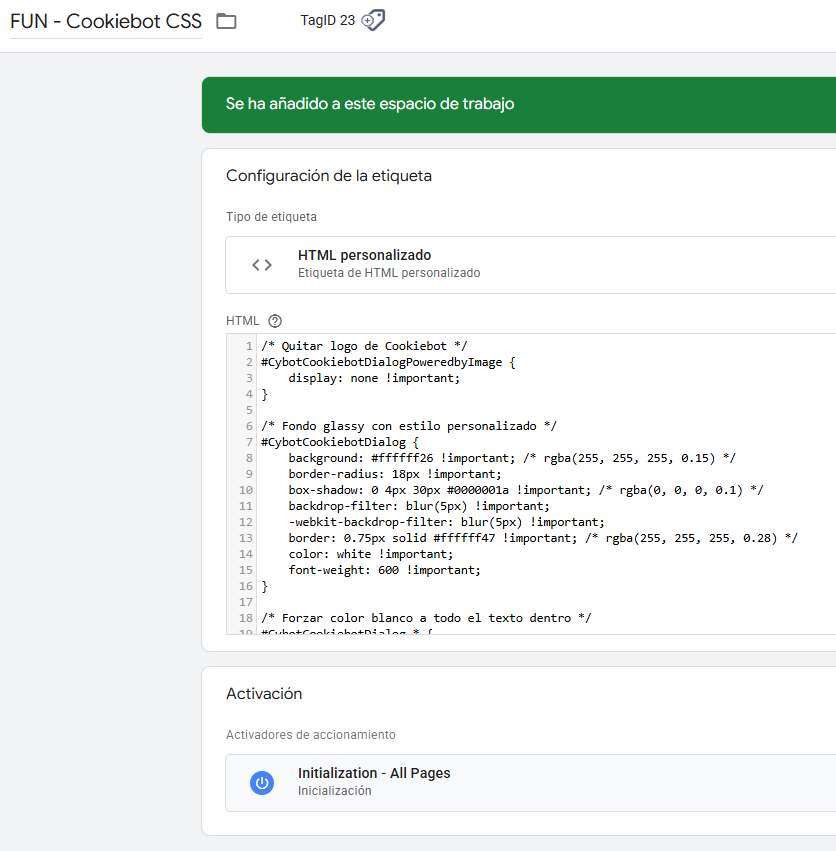Image resolution: width=836 pixels, height=851 pixels.
Task: Open the Initialization - All Pages trigger
Action: pyautogui.click(x=530, y=783)
